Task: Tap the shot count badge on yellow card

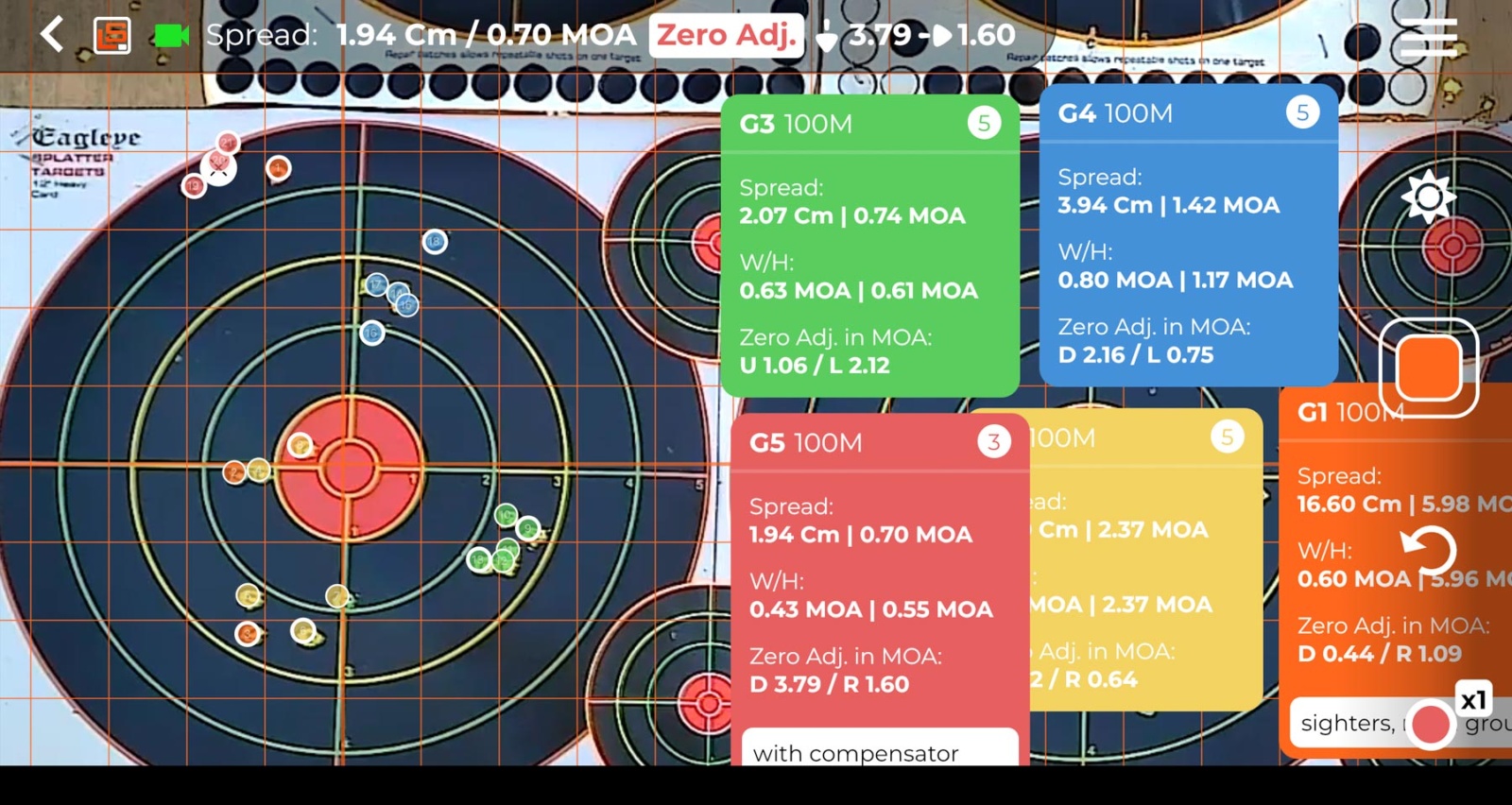Action: [1227, 437]
